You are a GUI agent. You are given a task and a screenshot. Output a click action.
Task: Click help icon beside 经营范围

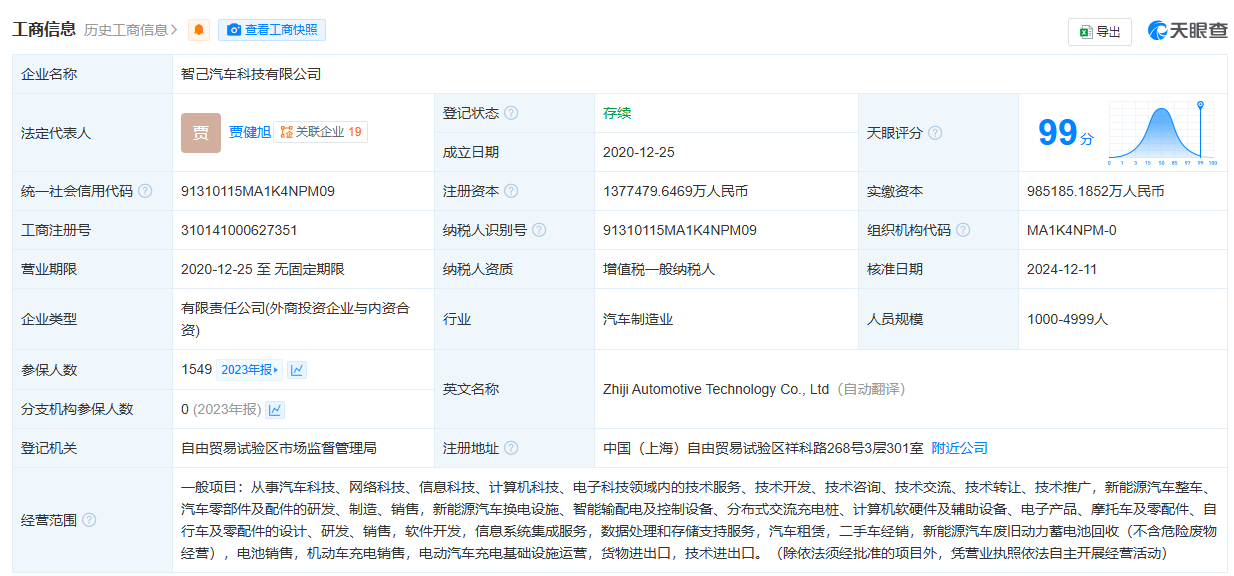(89, 520)
